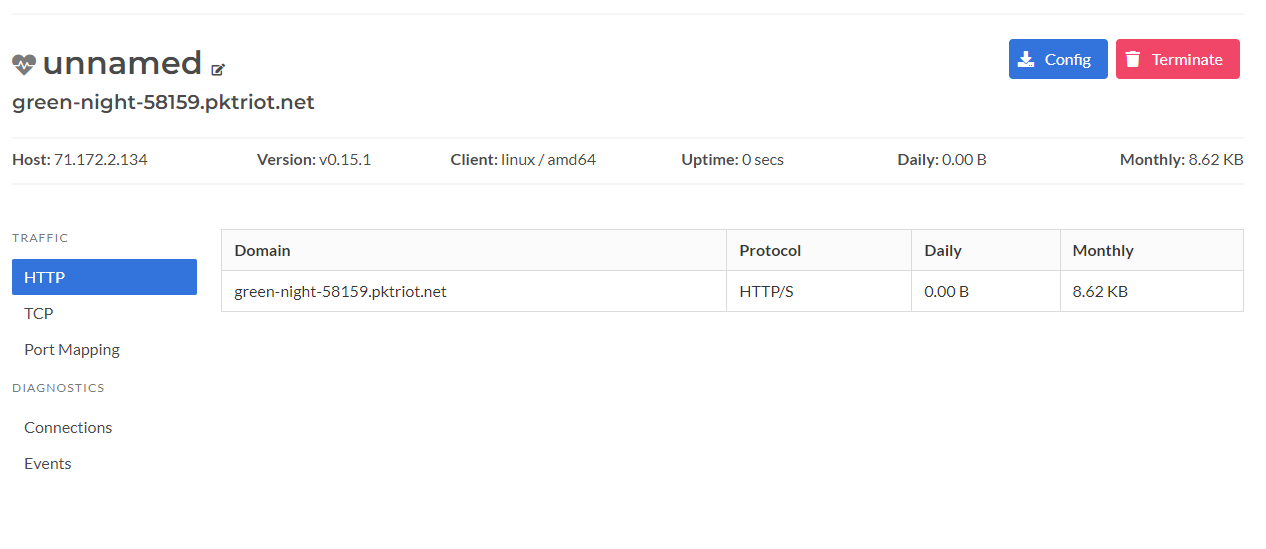Click the green-night-58159.pktriot.net table row domain
The height and width of the screenshot is (549, 1266).
(x=340, y=292)
